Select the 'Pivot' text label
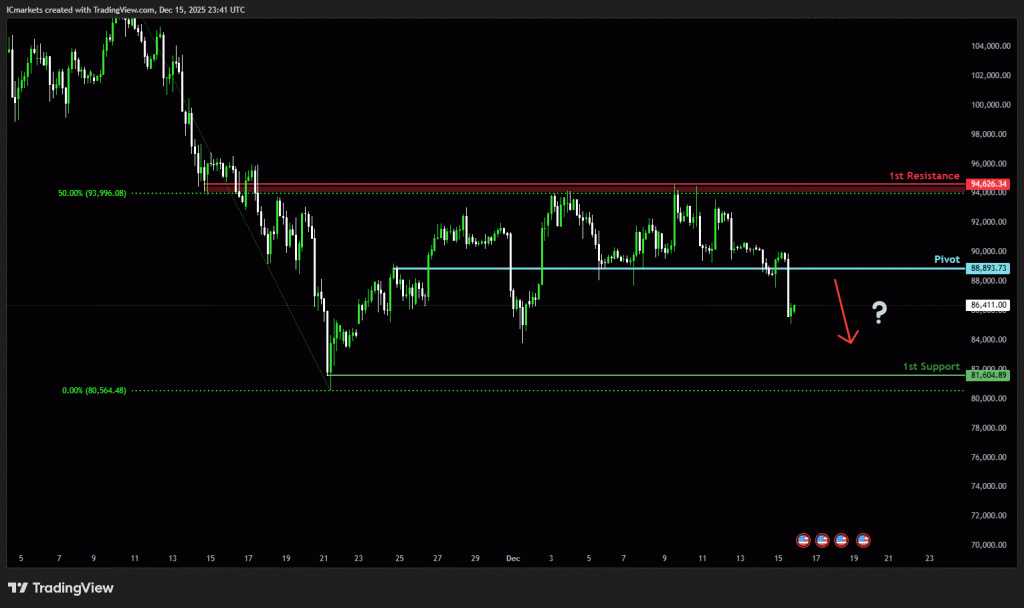This screenshot has height=608, width=1024. coord(946,259)
